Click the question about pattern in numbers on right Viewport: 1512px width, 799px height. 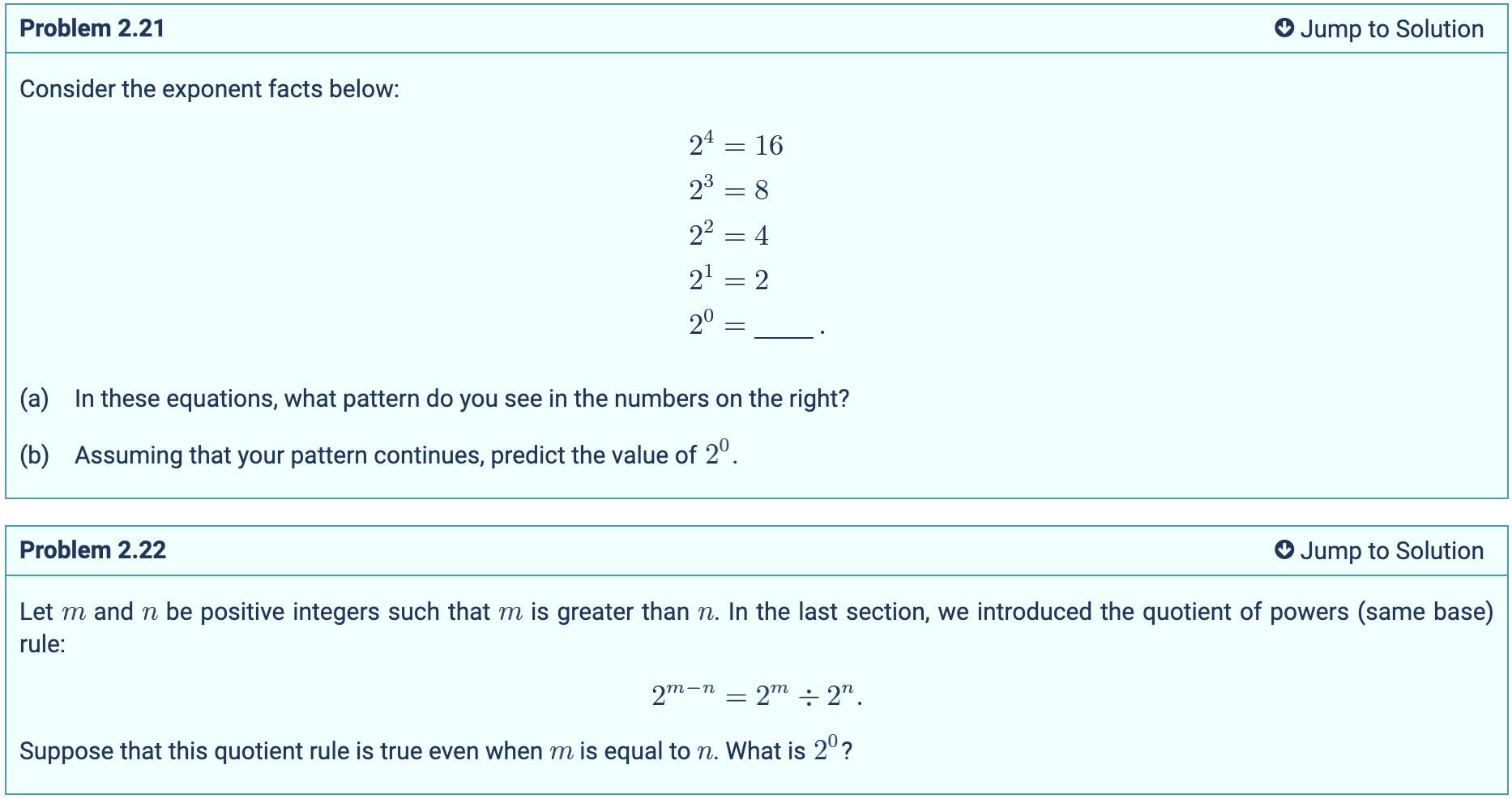coord(462,399)
